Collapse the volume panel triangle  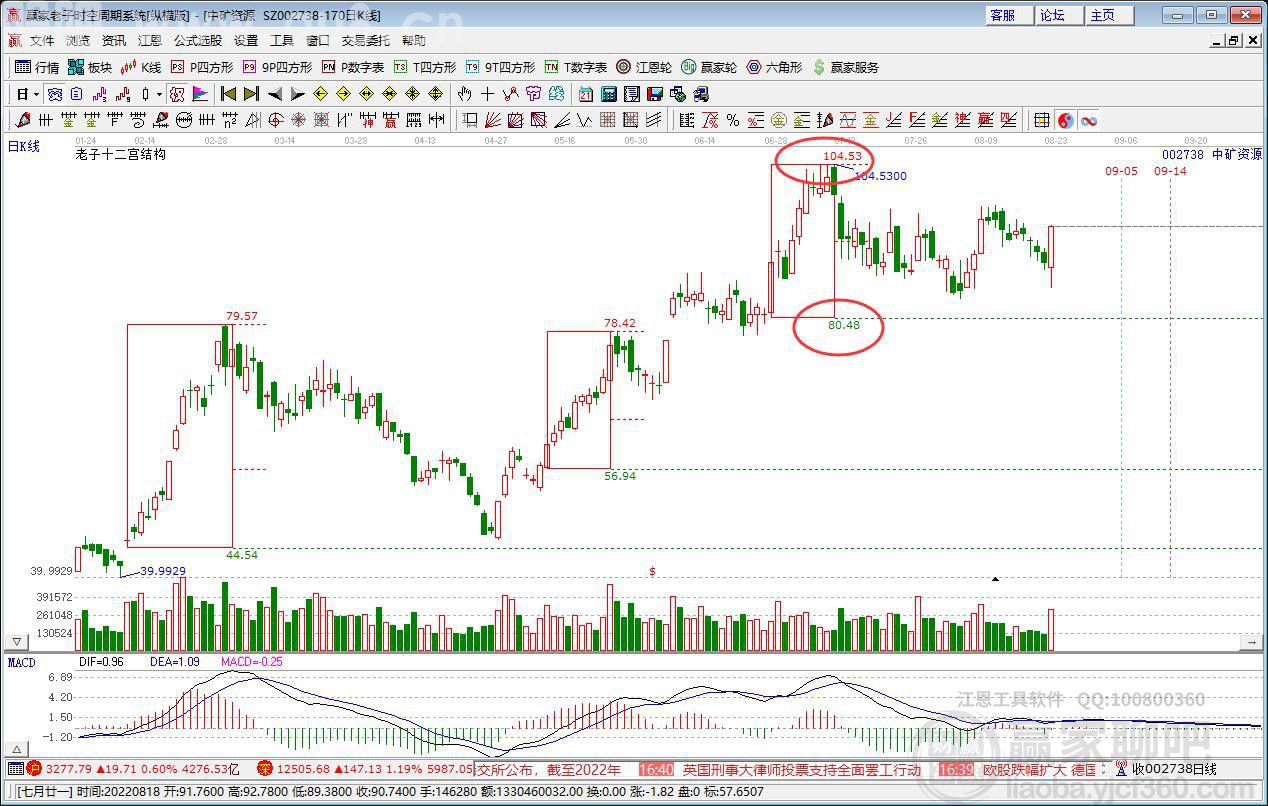pos(16,641)
